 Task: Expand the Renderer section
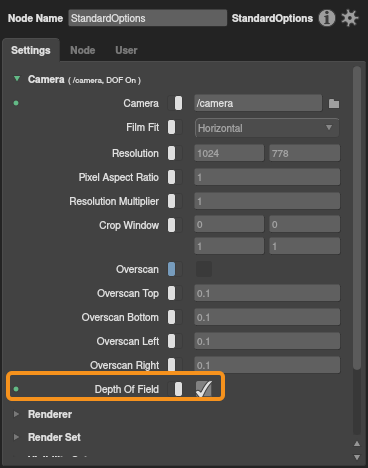(16, 414)
